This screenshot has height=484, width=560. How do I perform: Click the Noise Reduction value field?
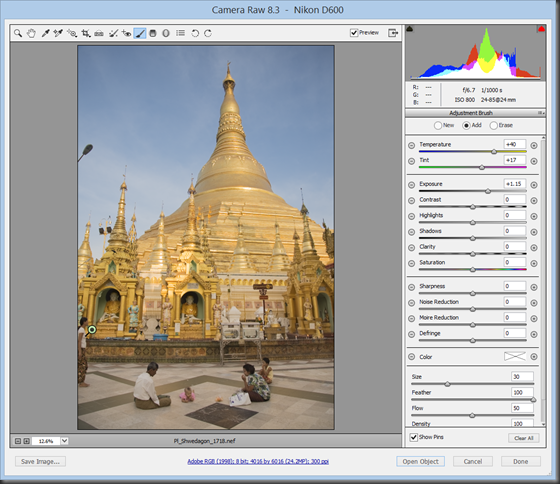click(515, 302)
